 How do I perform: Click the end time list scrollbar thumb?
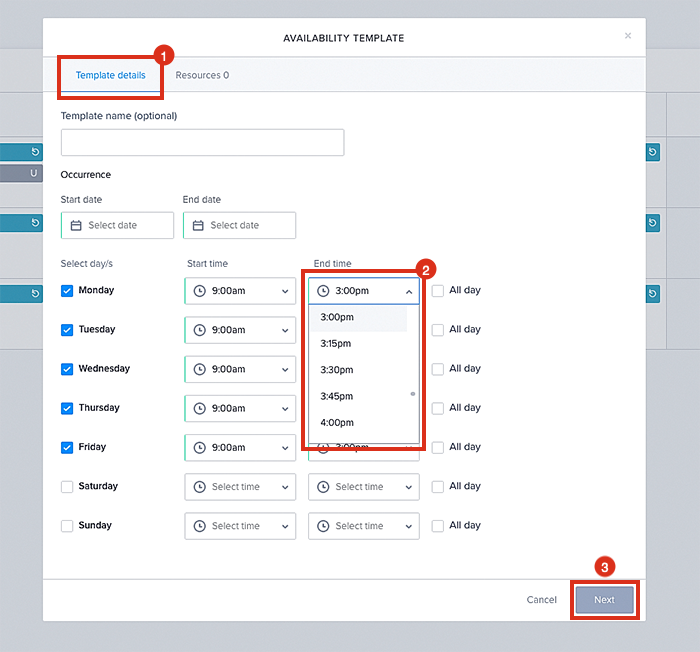point(413,394)
